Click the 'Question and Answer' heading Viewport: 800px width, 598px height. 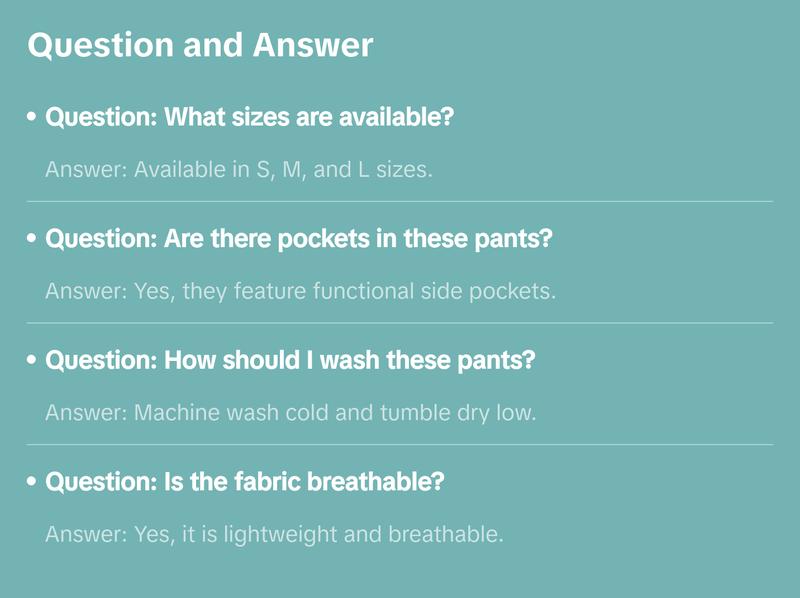click(x=200, y=45)
